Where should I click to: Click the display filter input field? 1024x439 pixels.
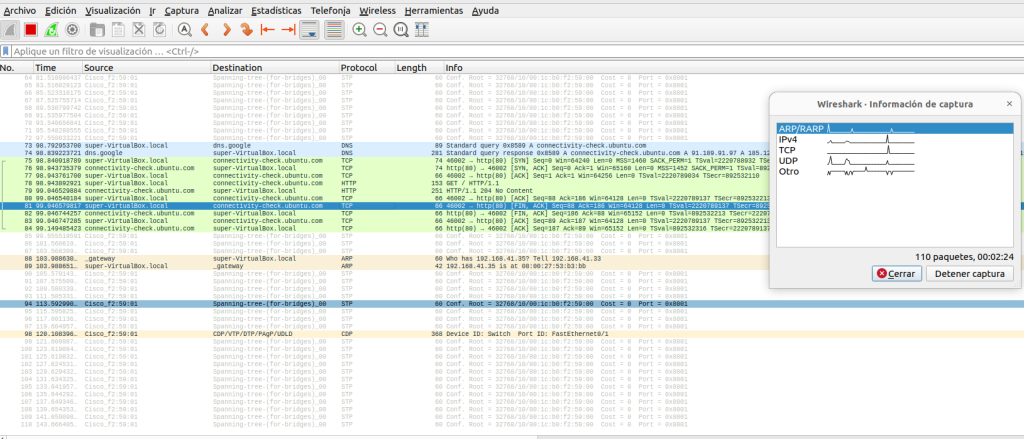tap(400, 51)
